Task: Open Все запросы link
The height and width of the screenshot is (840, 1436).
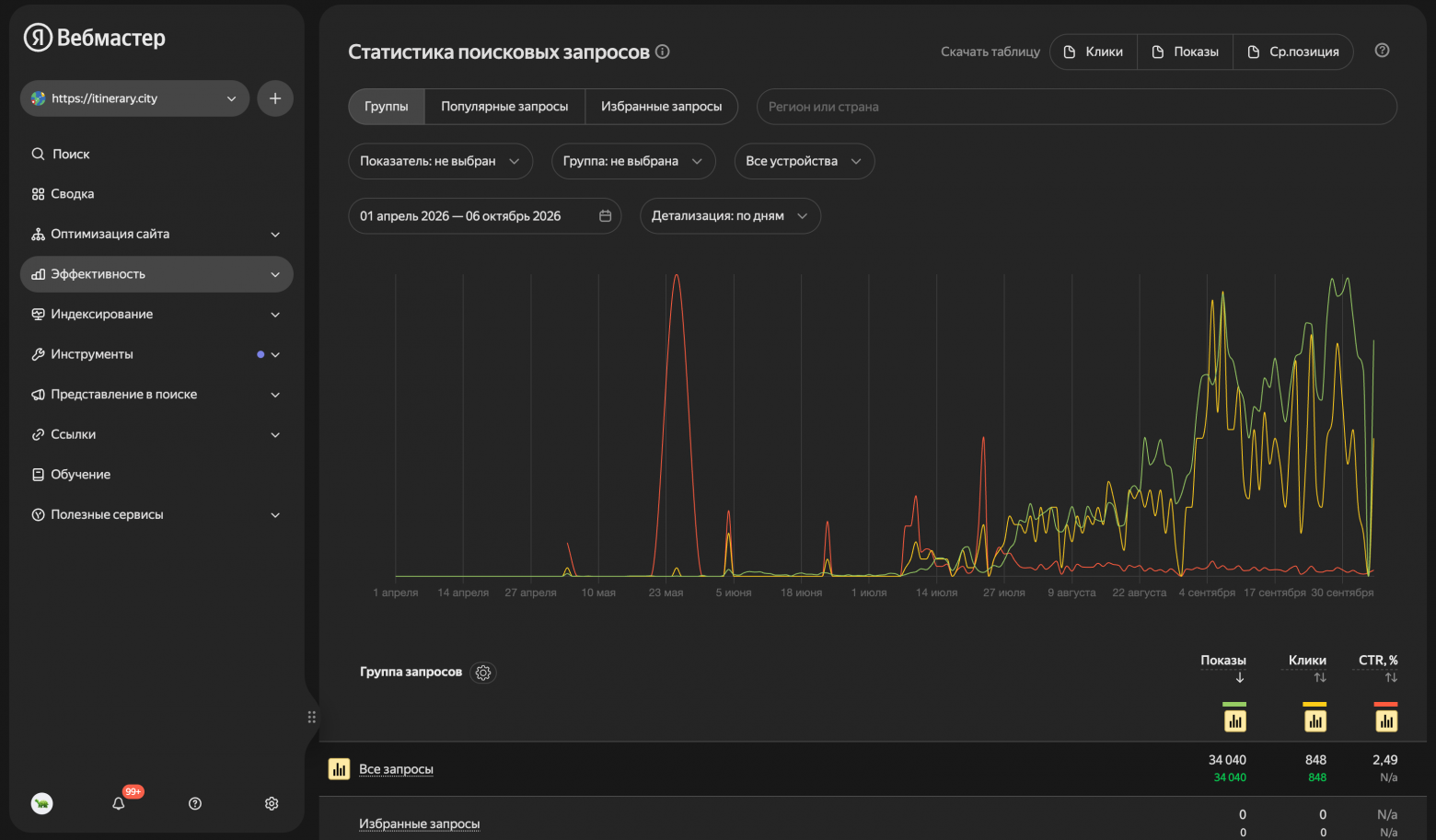Action: coord(396,769)
